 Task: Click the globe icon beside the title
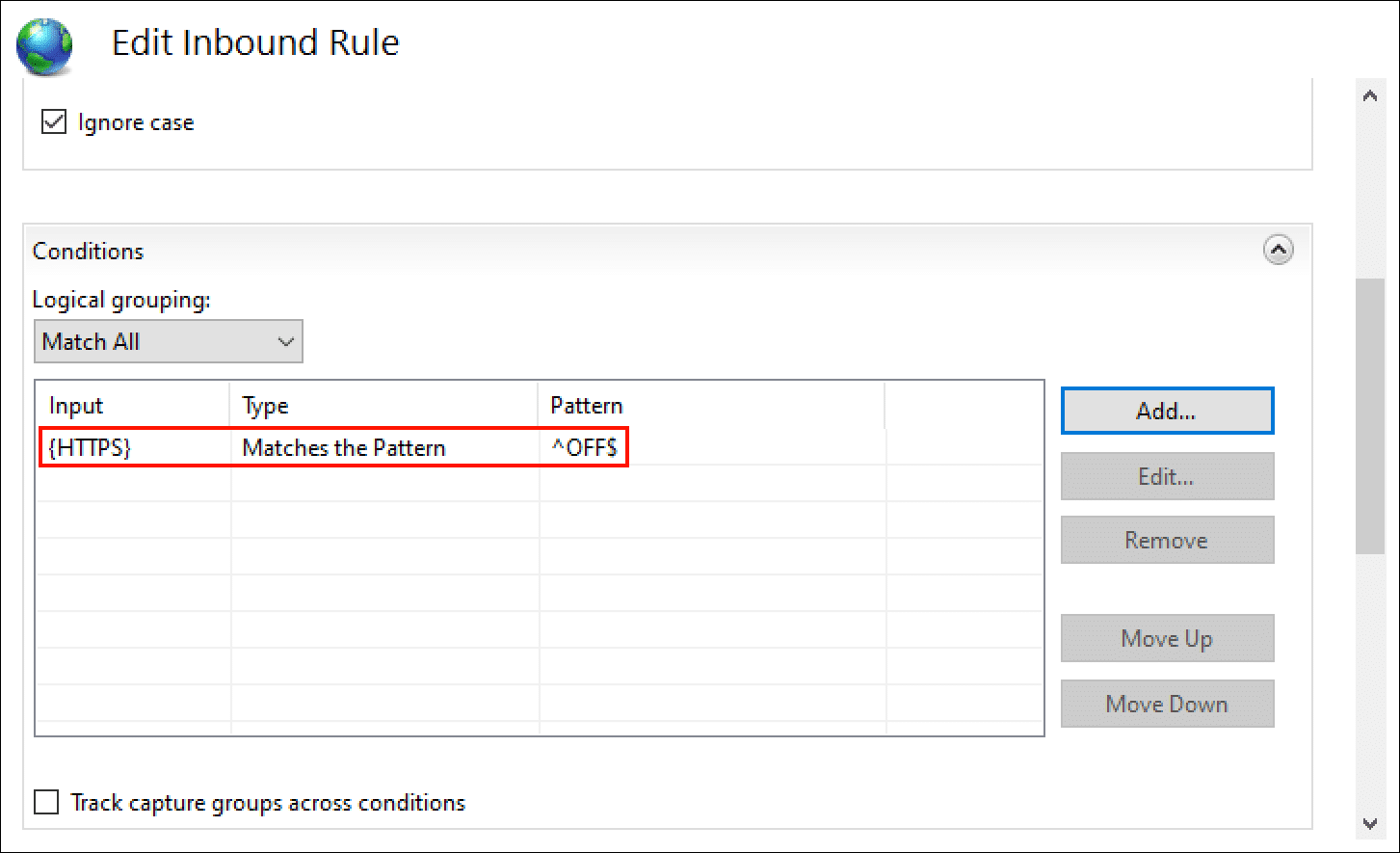pos(44,44)
